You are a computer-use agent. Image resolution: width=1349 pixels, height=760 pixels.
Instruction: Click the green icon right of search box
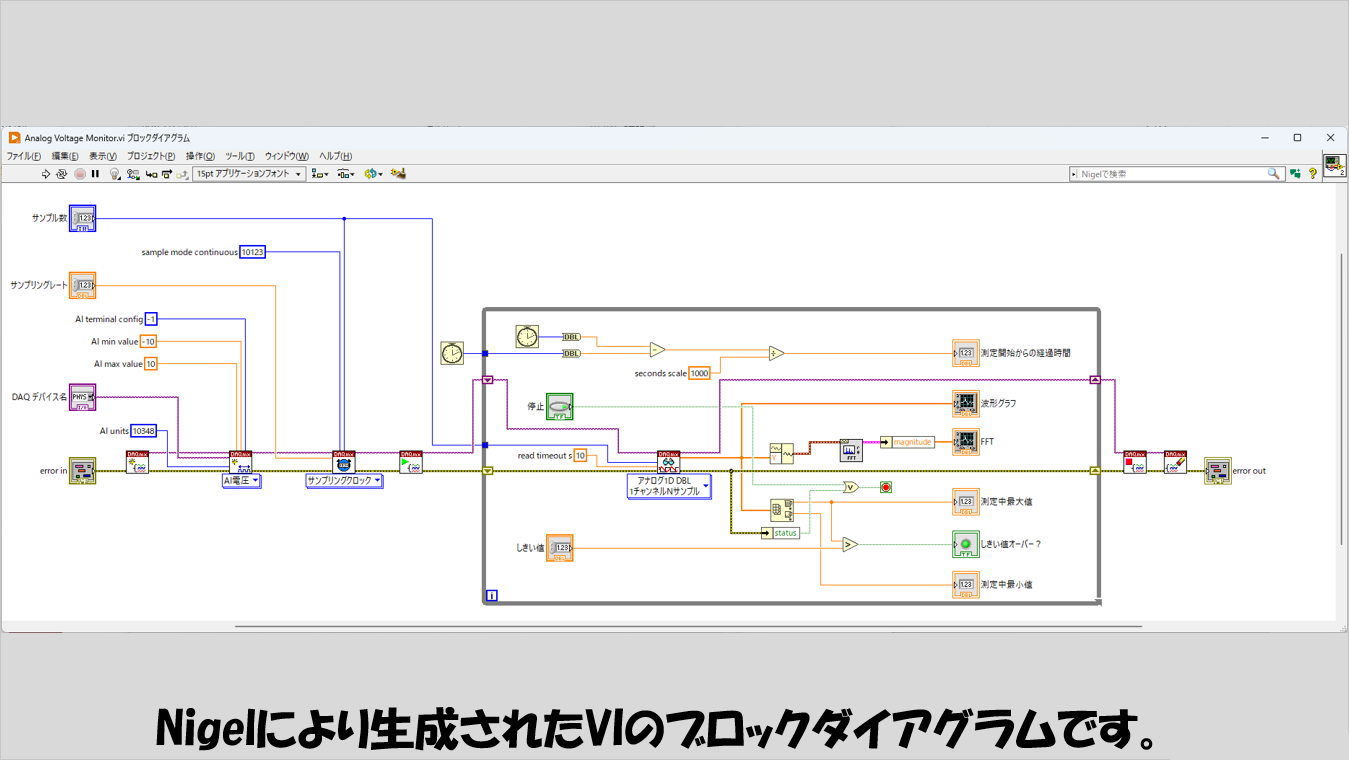1295,174
